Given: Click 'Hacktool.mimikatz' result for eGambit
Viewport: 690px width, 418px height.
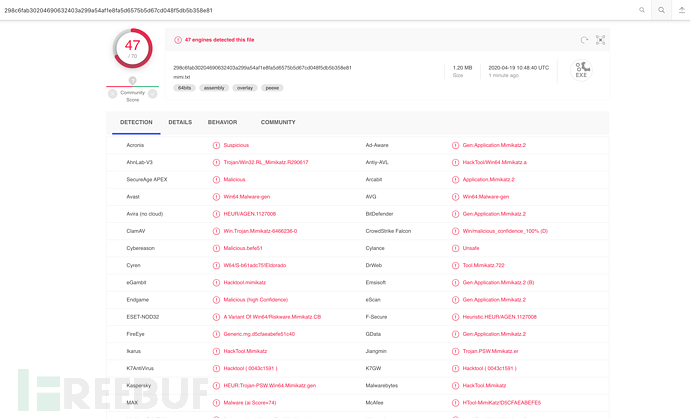Looking at the screenshot, I should click(244, 282).
